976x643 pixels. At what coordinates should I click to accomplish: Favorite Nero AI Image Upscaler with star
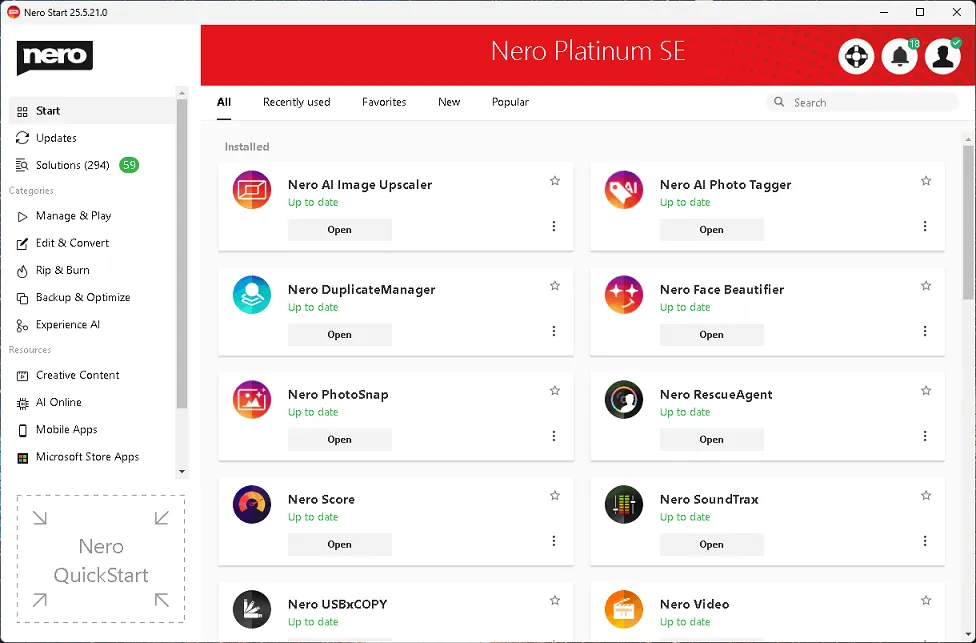tap(555, 181)
